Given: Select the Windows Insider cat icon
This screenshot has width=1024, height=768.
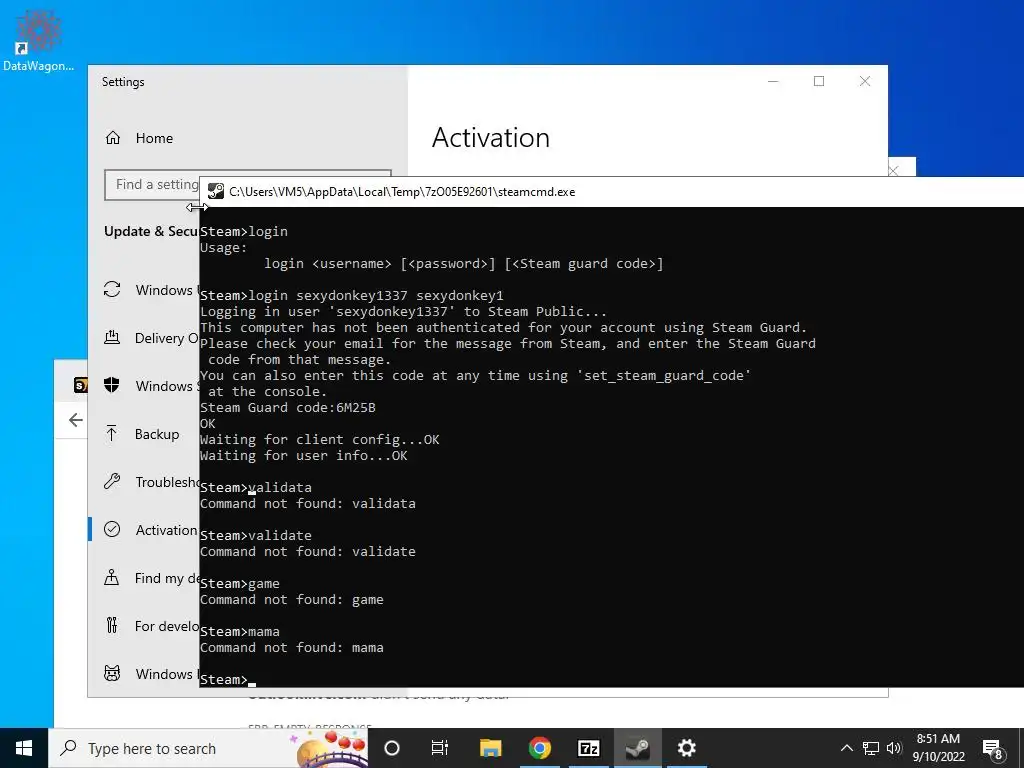Looking at the screenshot, I should point(112,673).
